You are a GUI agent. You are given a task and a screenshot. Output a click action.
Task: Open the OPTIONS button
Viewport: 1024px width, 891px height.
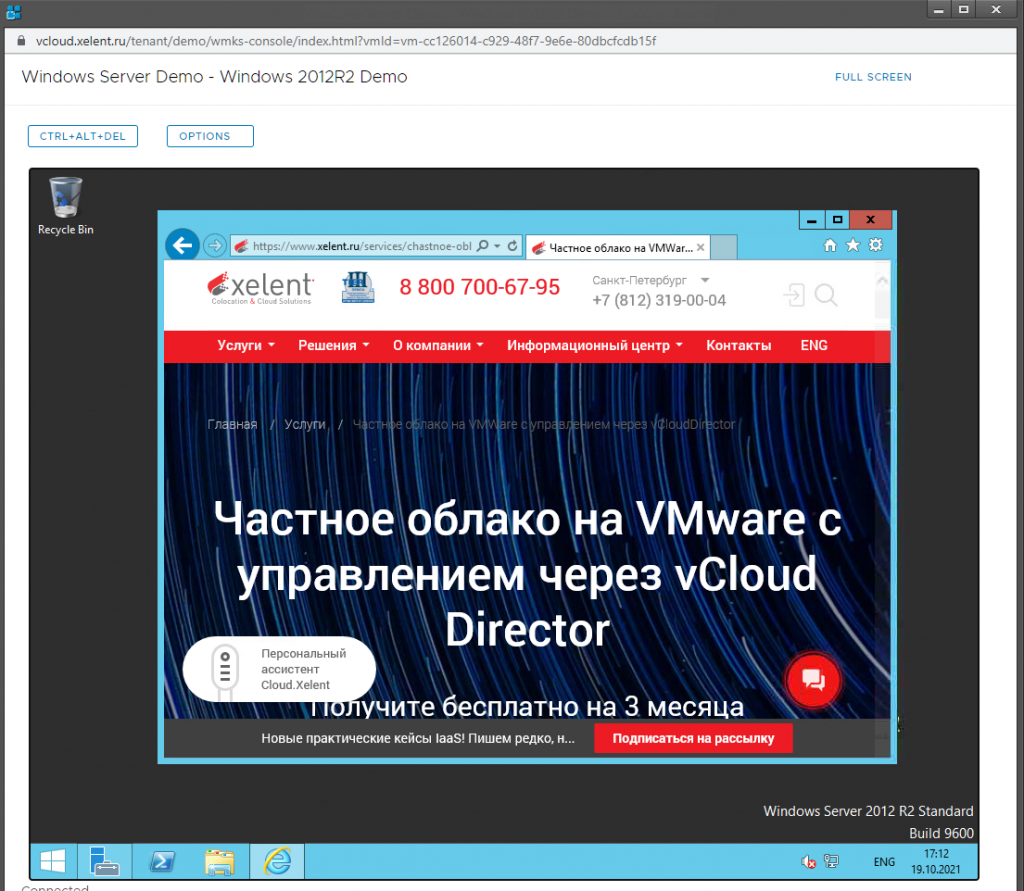(210, 136)
